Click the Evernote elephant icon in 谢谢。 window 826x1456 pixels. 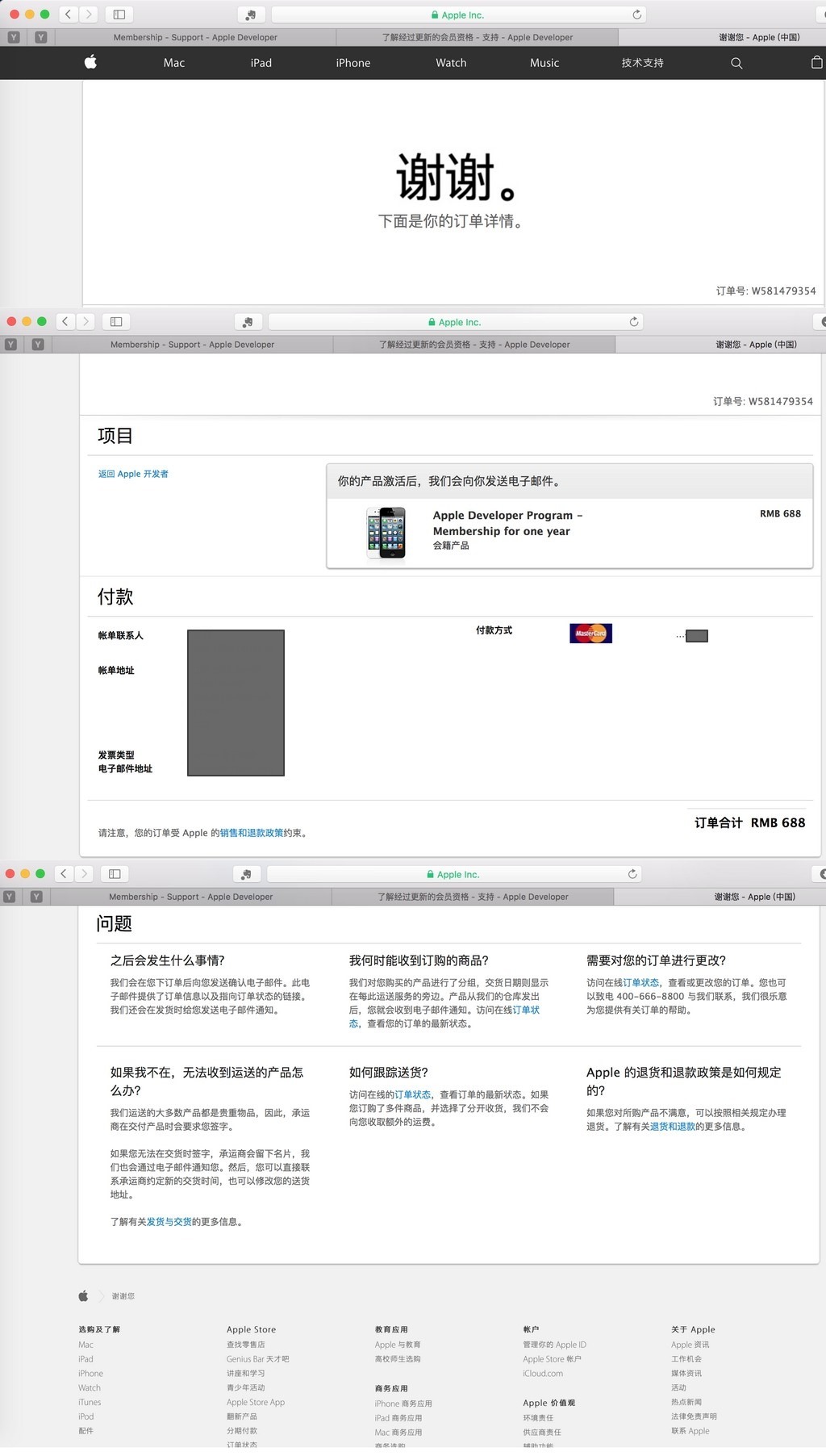[x=251, y=15]
